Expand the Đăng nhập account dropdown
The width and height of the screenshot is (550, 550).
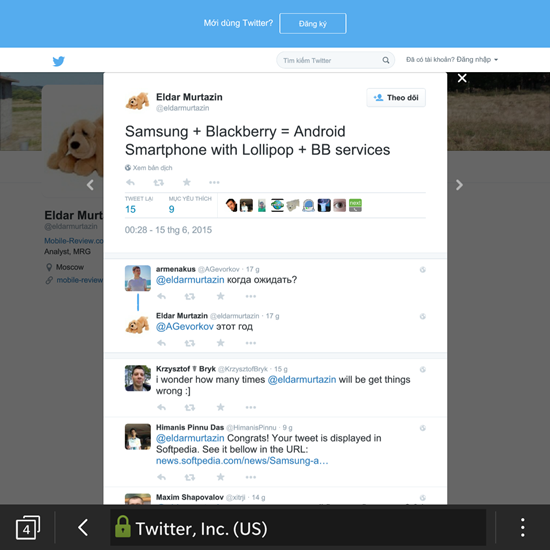coord(452,60)
